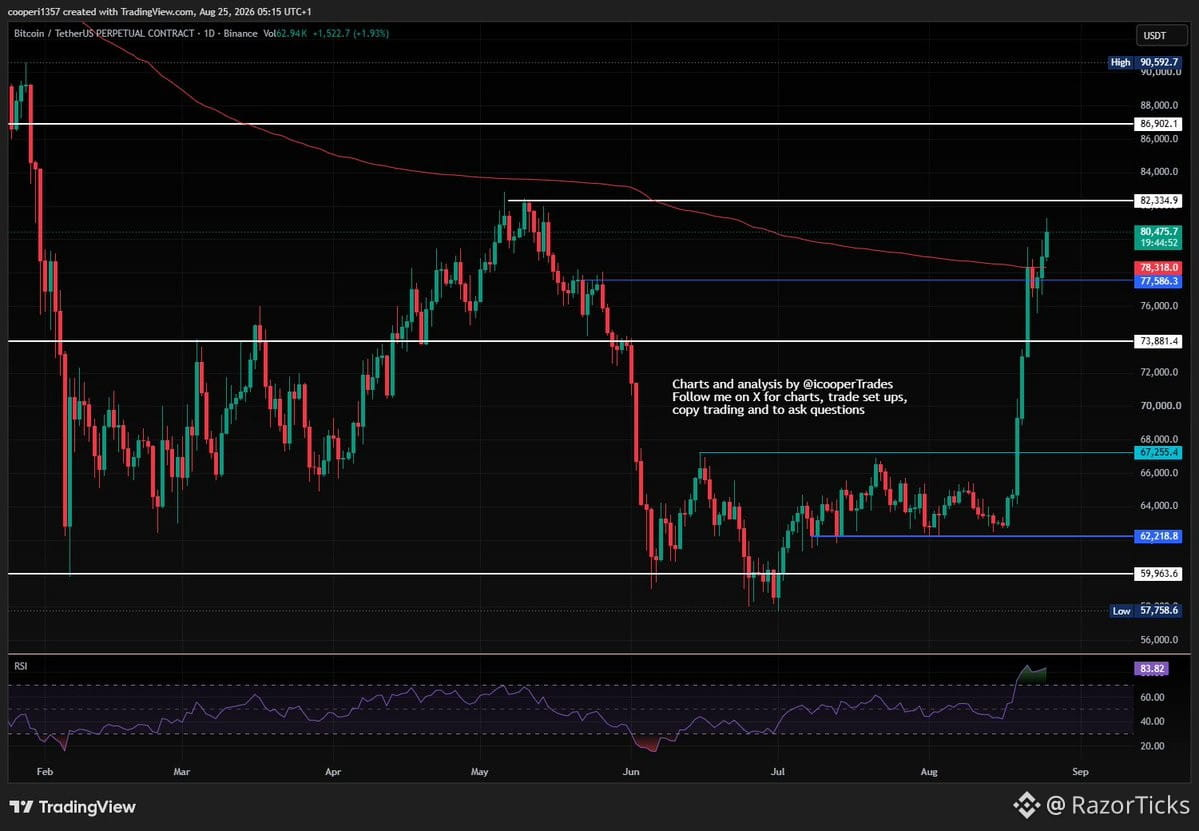Click the Apr label on time axis

(x=333, y=772)
